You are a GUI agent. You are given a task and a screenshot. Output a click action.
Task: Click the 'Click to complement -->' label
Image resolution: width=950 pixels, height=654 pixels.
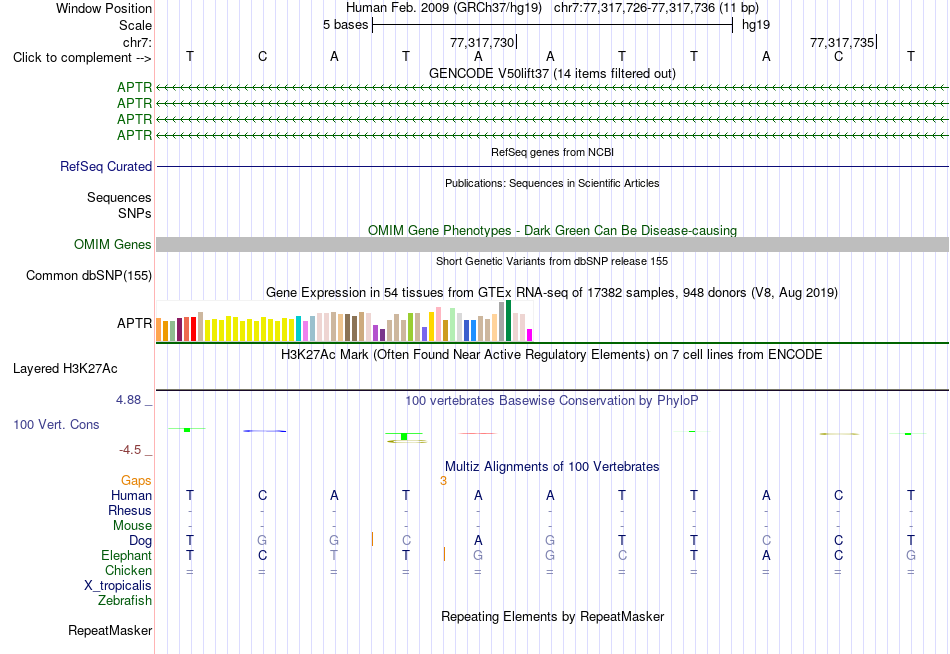[82, 58]
